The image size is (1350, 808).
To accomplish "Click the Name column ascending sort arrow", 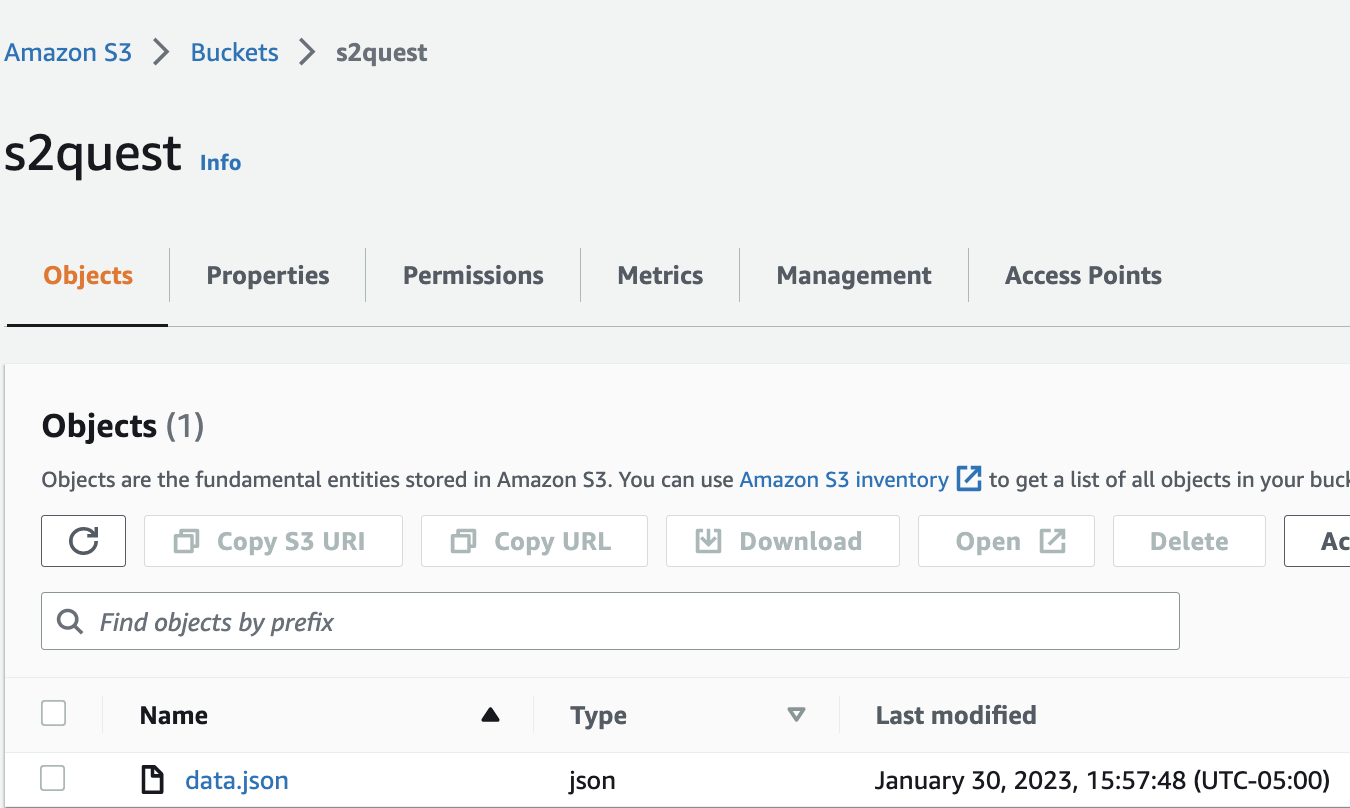I will pos(490,715).
